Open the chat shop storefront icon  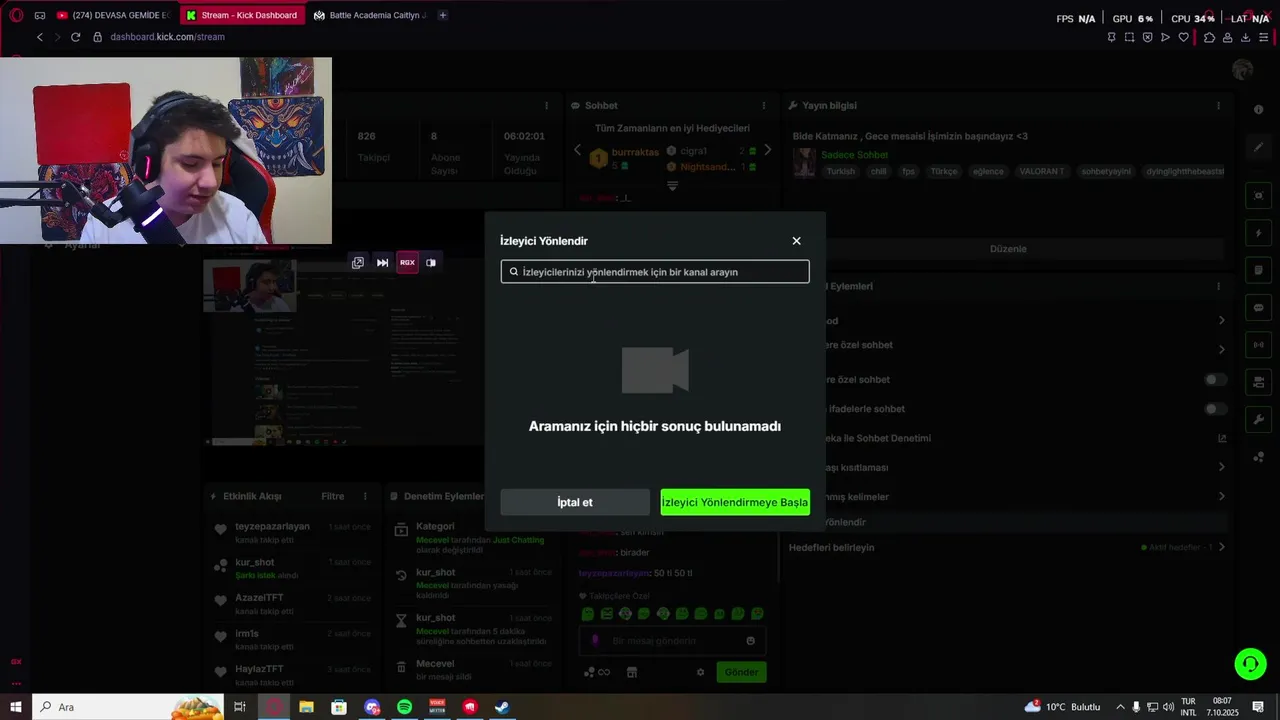point(632,672)
